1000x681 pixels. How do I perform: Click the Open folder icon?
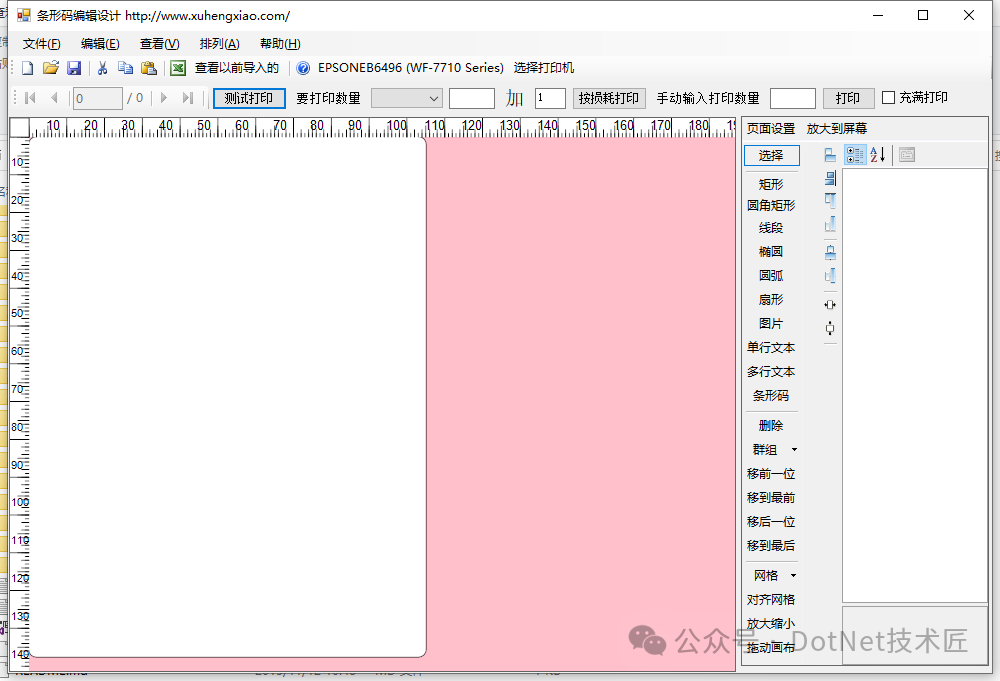point(50,68)
